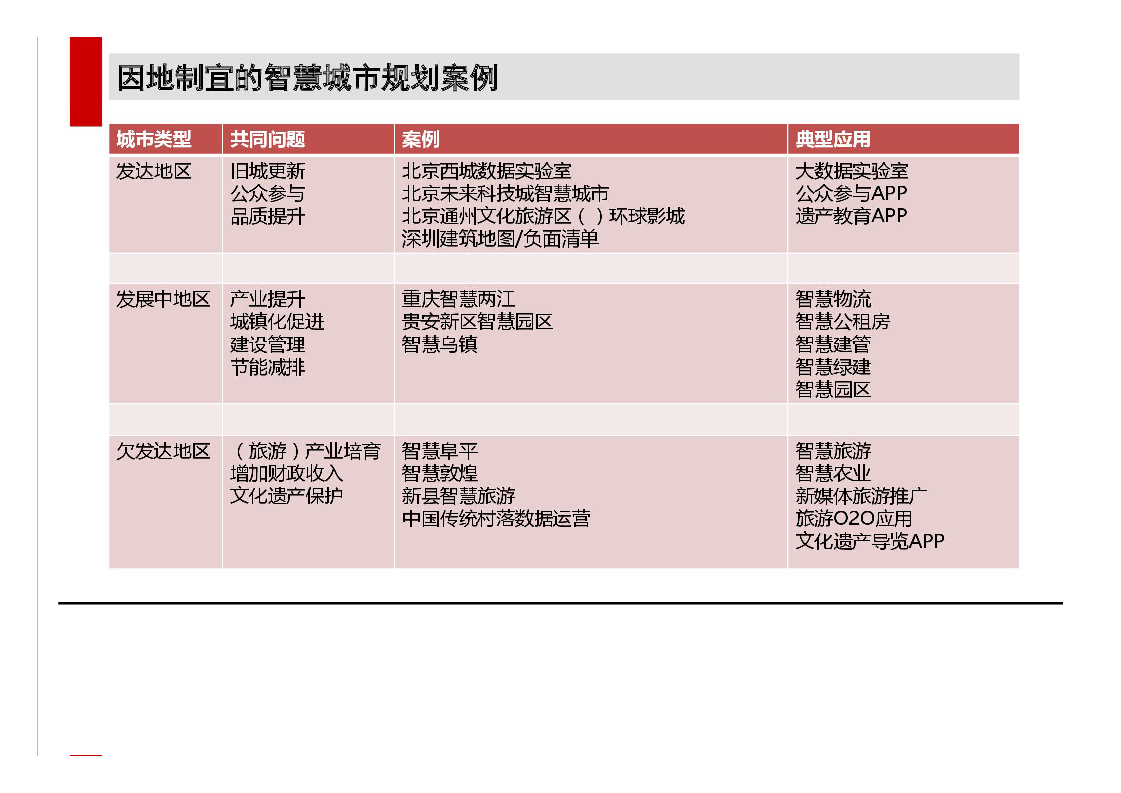
Task: Select the 智慧乌镇 text
Action: coord(439,344)
